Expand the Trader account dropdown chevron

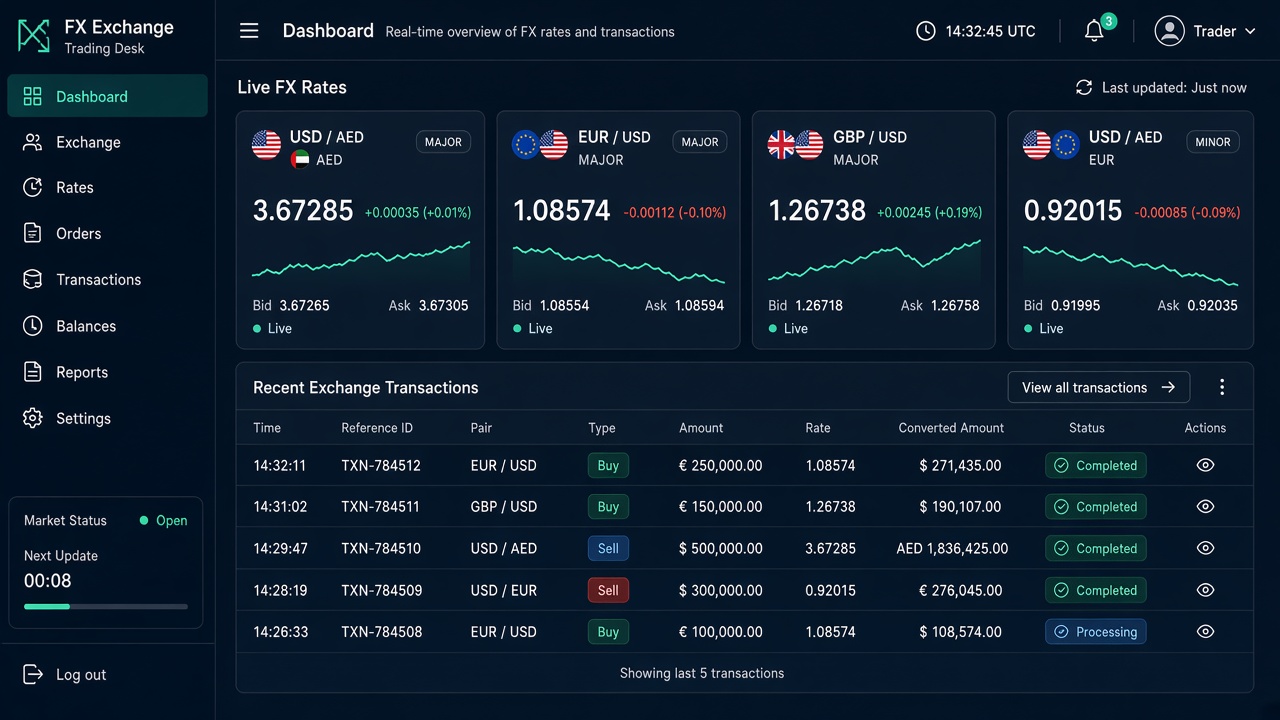[x=1250, y=32]
